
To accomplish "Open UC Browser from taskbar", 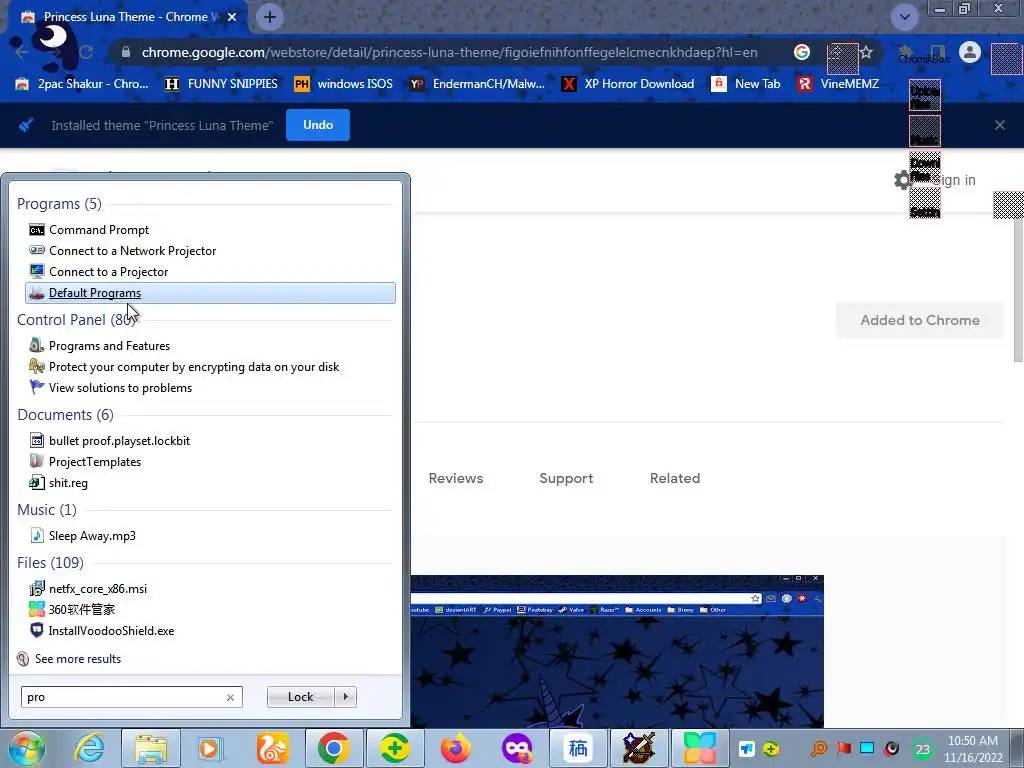I will tap(273, 748).
